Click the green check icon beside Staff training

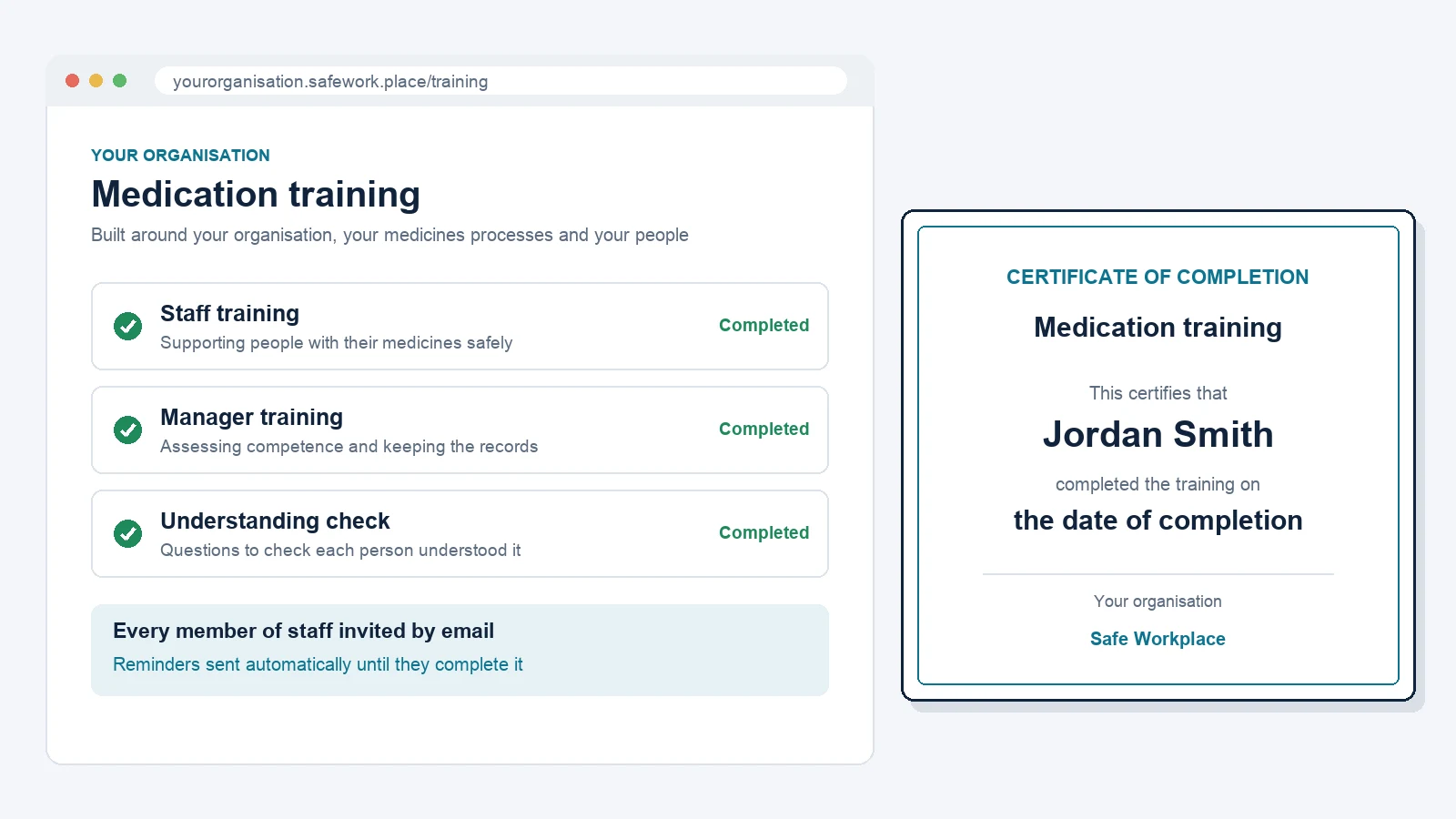(127, 326)
